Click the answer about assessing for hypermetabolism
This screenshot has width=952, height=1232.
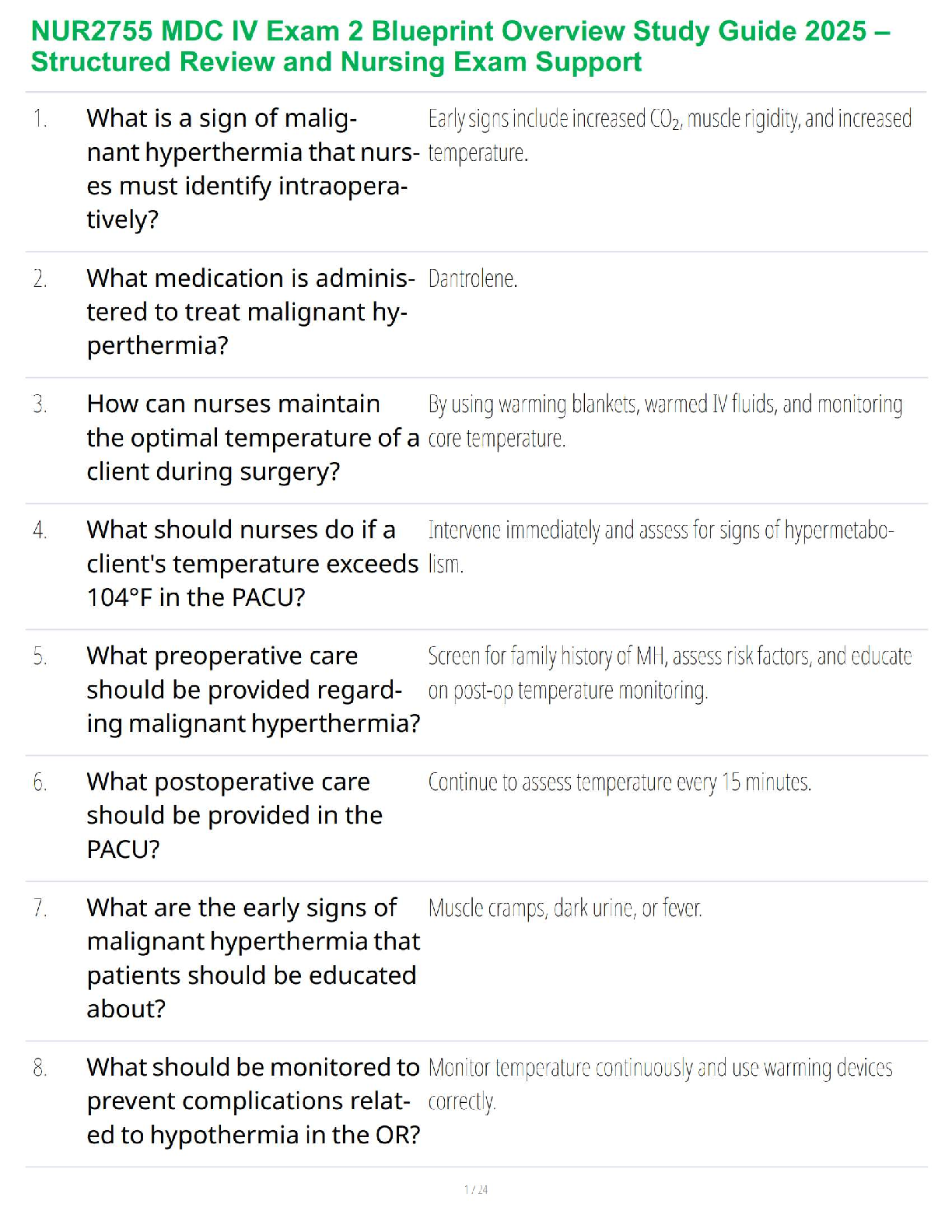660,546
